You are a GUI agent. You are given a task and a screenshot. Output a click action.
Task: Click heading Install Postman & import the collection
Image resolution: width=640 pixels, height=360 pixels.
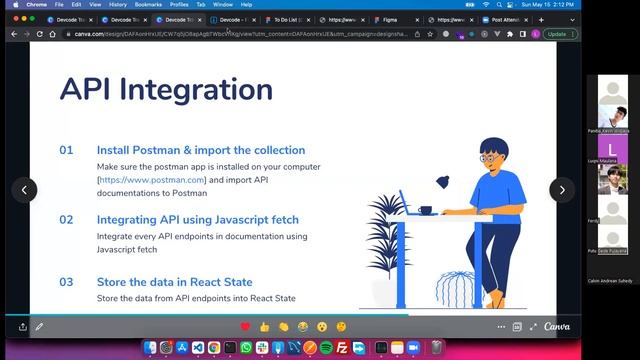pyautogui.click(x=201, y=150)
